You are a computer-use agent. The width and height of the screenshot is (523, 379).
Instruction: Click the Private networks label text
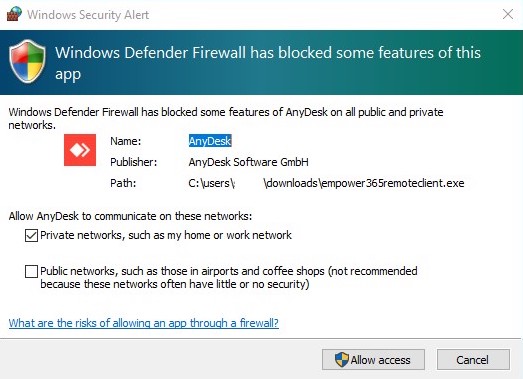pos(166,235)
